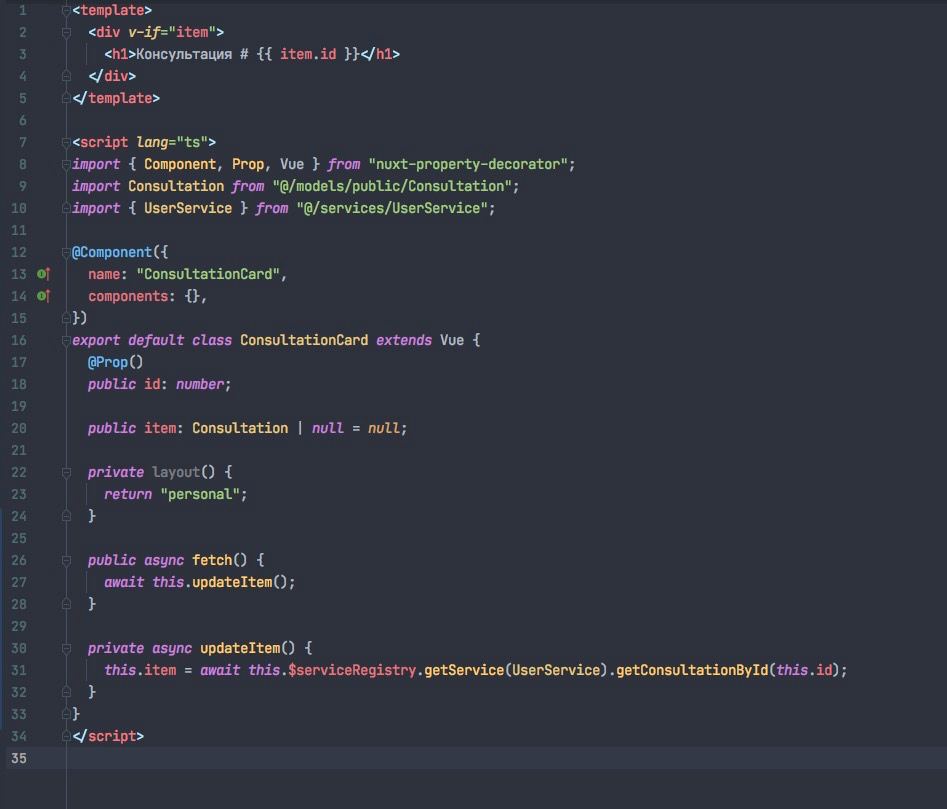Collapse the opening <template> tag fold on line 1
This screenshot has width=947, height=809.
(66, 10)
